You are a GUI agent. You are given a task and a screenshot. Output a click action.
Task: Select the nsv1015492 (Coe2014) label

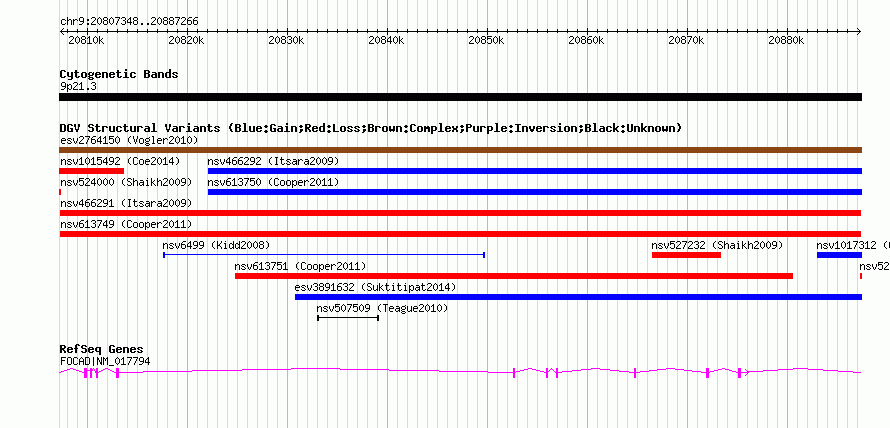pyautogui.click(x=120, y=161)
